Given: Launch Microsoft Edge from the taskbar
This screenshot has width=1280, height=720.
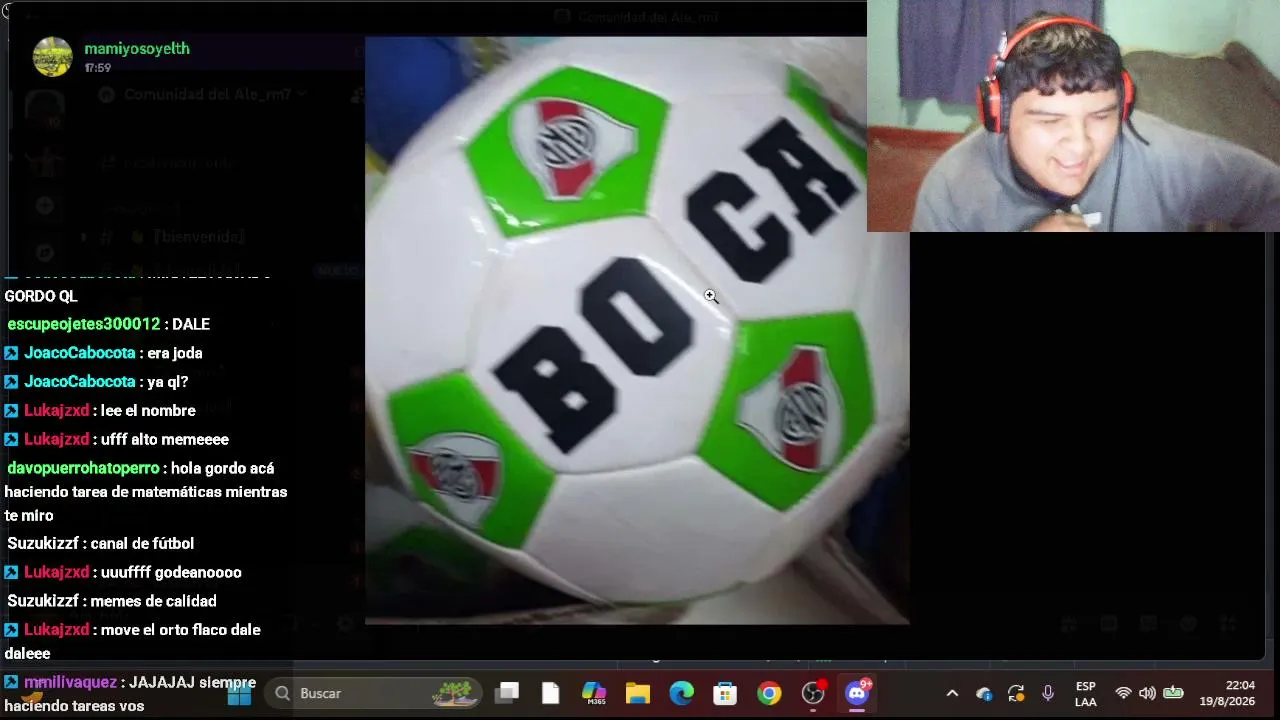Looking at the screenshot, I should [x=682, y=693].
